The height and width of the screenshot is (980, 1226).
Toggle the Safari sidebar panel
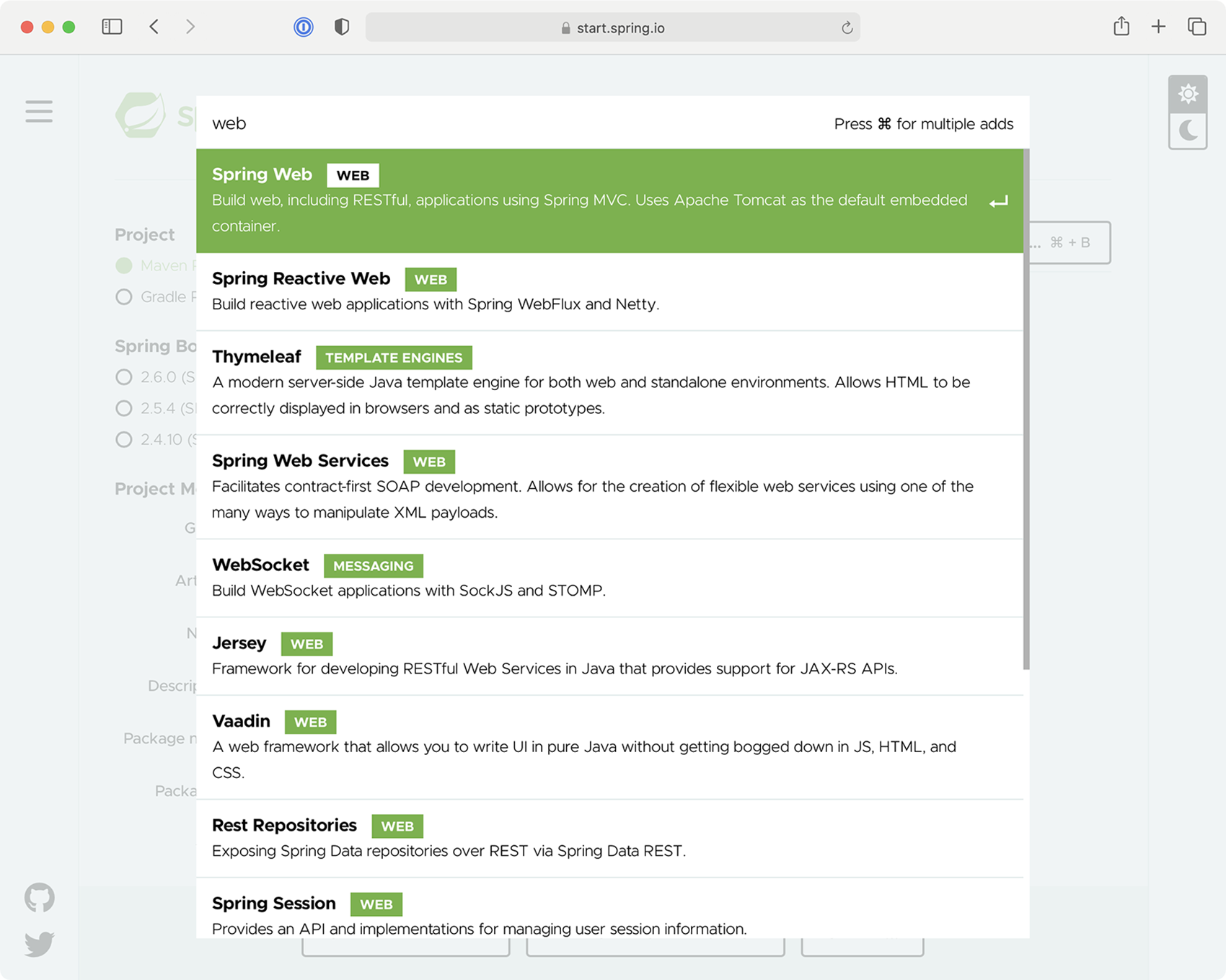point(112,27)
